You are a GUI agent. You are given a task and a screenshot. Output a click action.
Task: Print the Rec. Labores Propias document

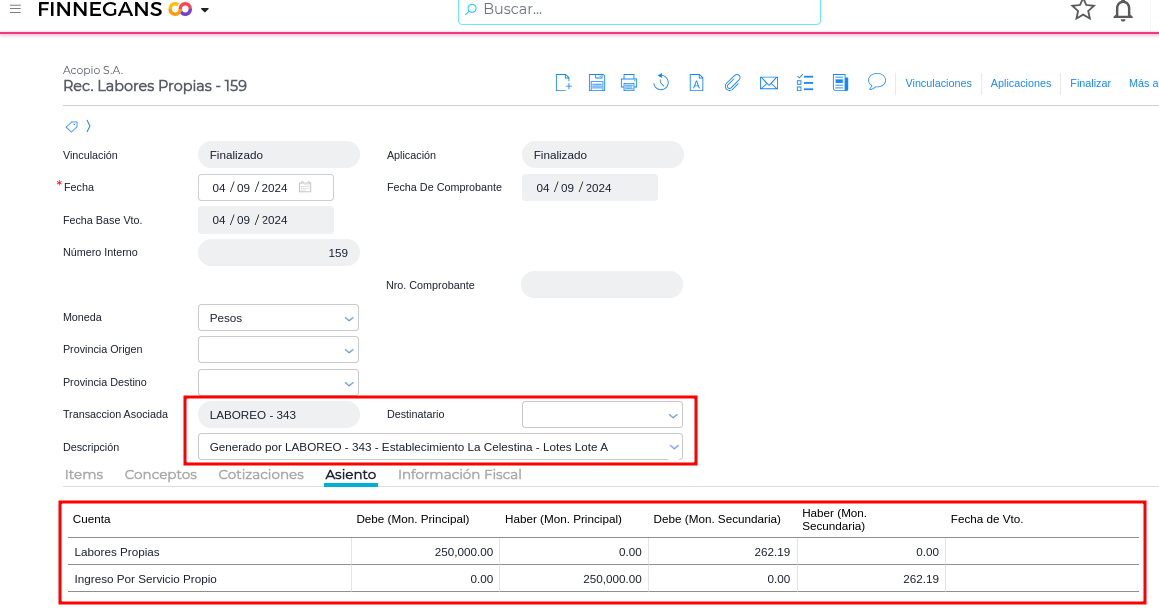pyautogui.click(x=629, y=83)
